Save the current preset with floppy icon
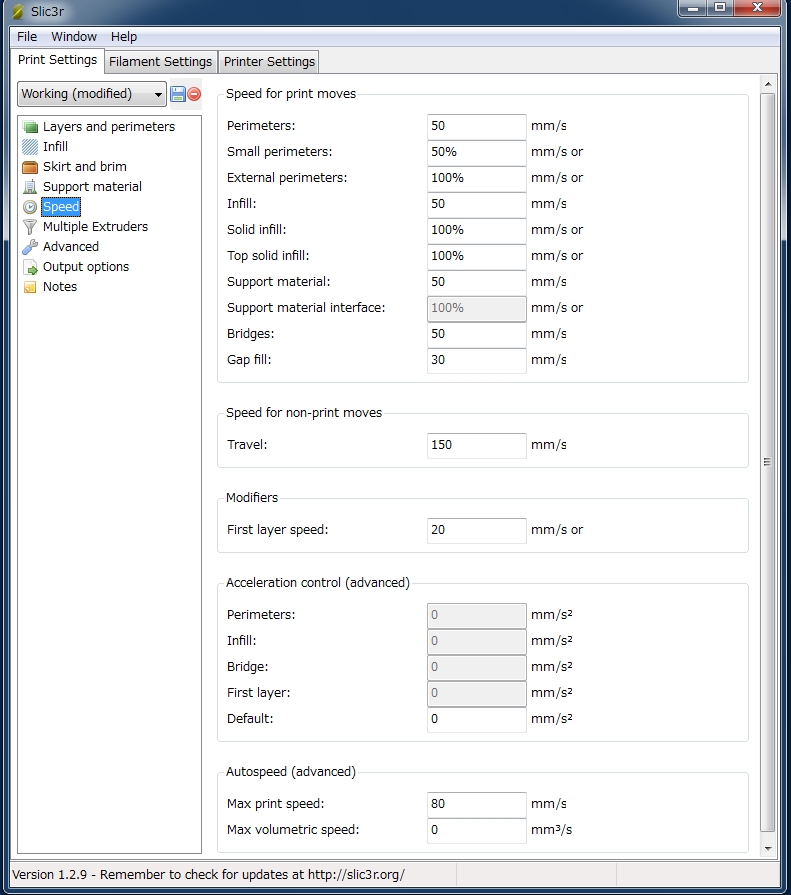 (x=178, y=94)
